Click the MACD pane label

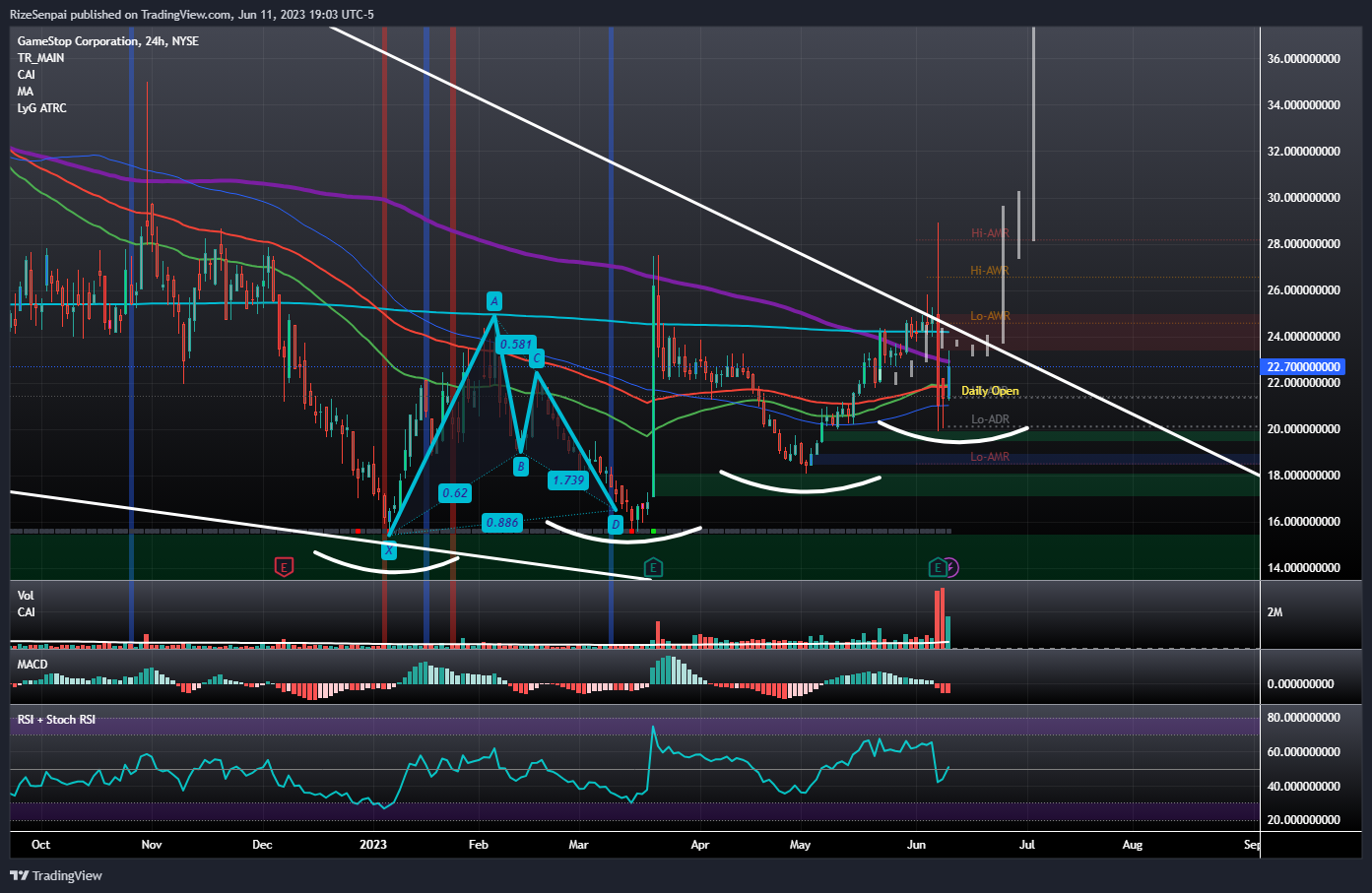coord(33,665)
